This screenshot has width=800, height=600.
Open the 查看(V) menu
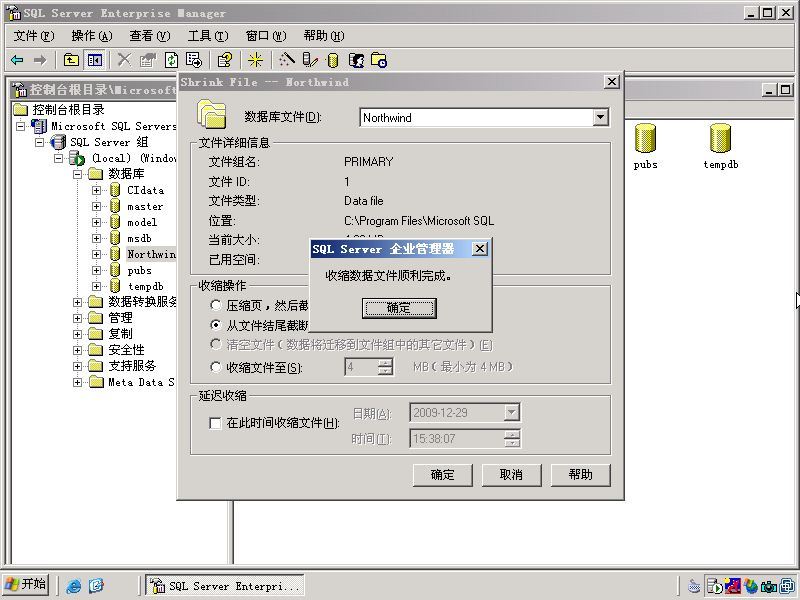click(x=149, y=36)
